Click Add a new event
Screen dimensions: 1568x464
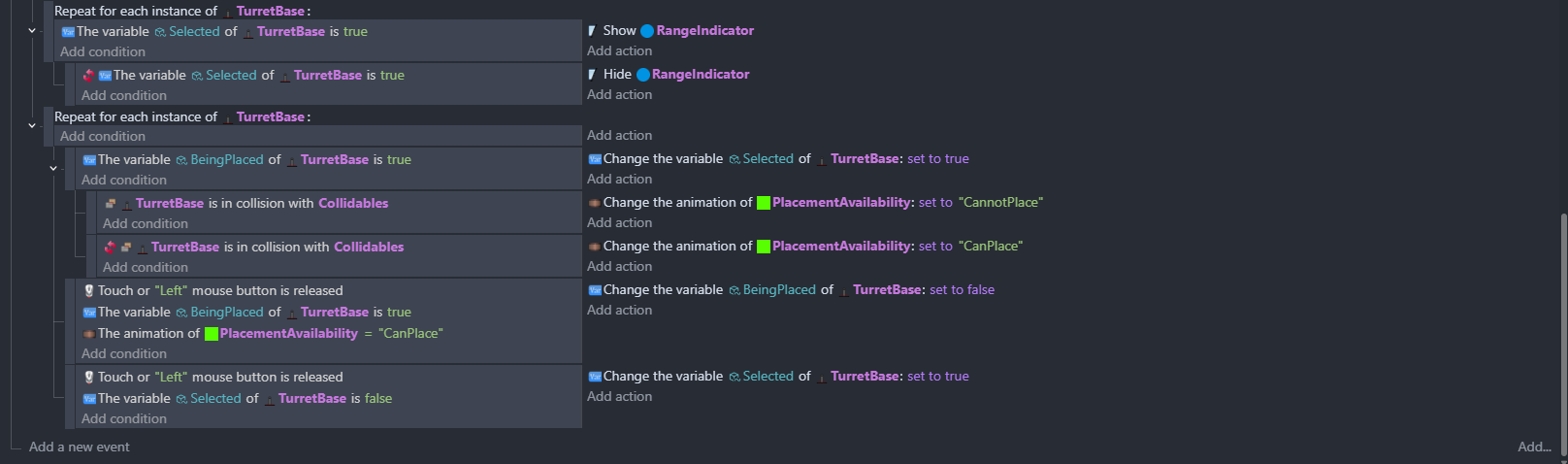pos(79,447)
